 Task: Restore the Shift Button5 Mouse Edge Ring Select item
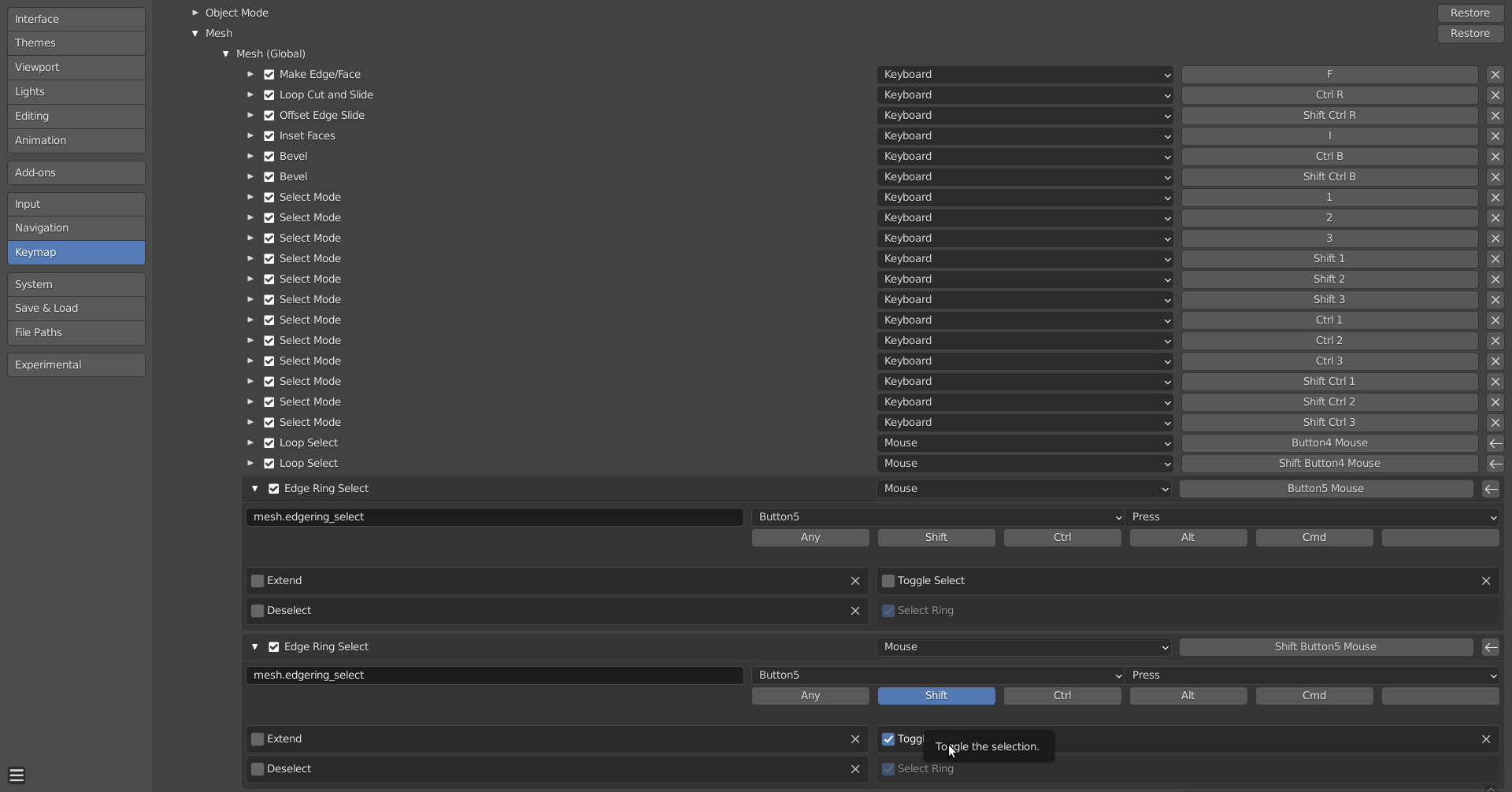[1491, 647]
